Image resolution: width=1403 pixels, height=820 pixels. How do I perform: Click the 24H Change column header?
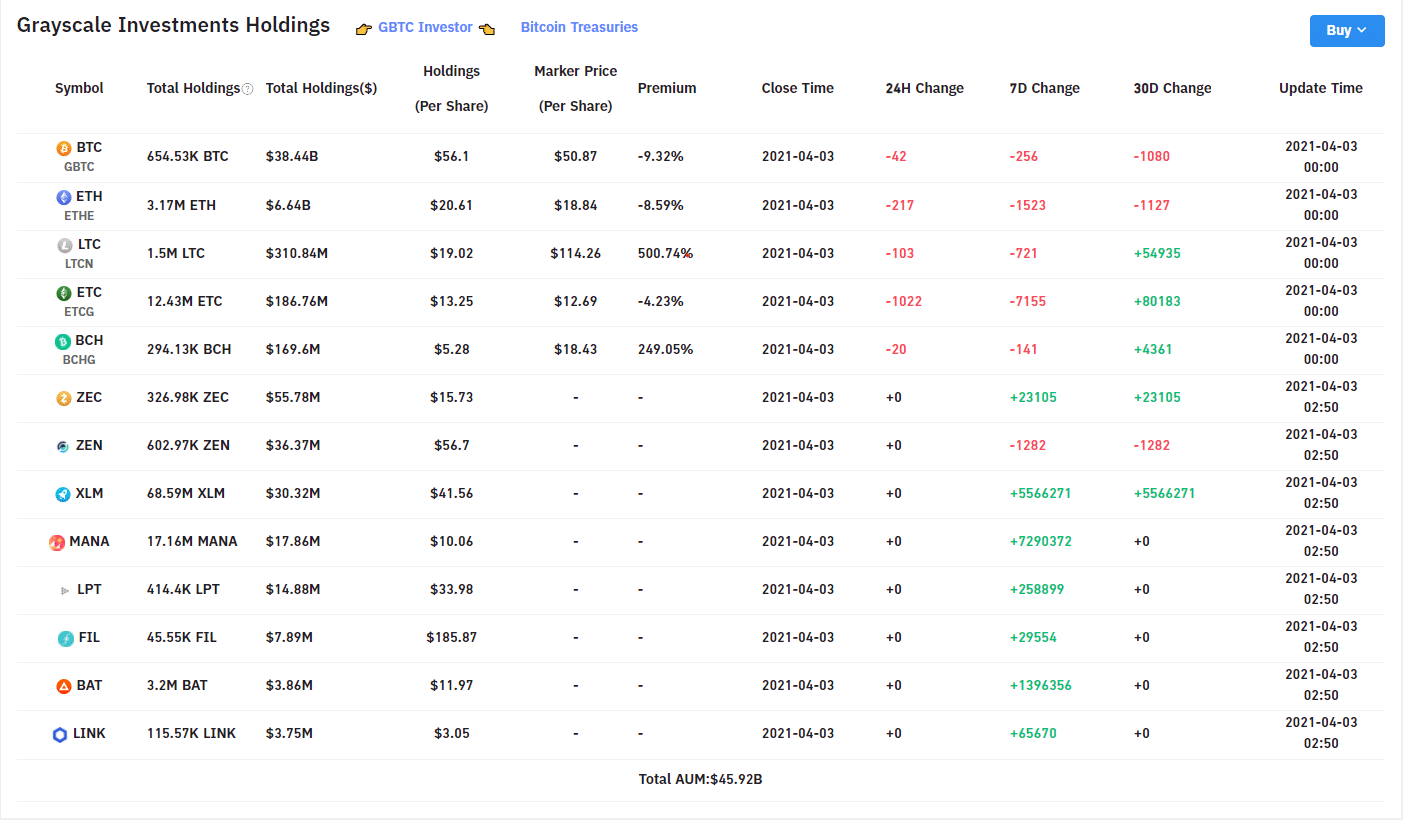click(x=924, y=88)
